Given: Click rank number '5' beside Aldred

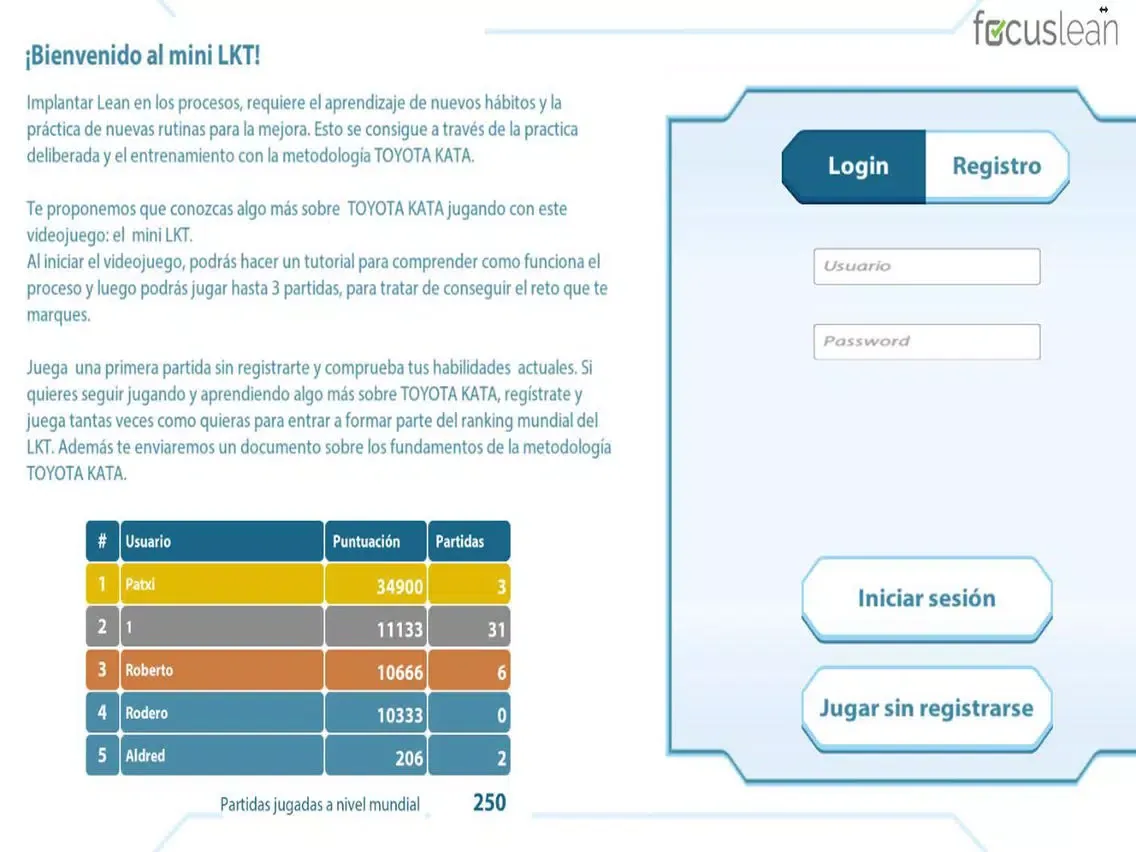Looking at the screenshot, I should pyautogui.click(x=102, y=756).
